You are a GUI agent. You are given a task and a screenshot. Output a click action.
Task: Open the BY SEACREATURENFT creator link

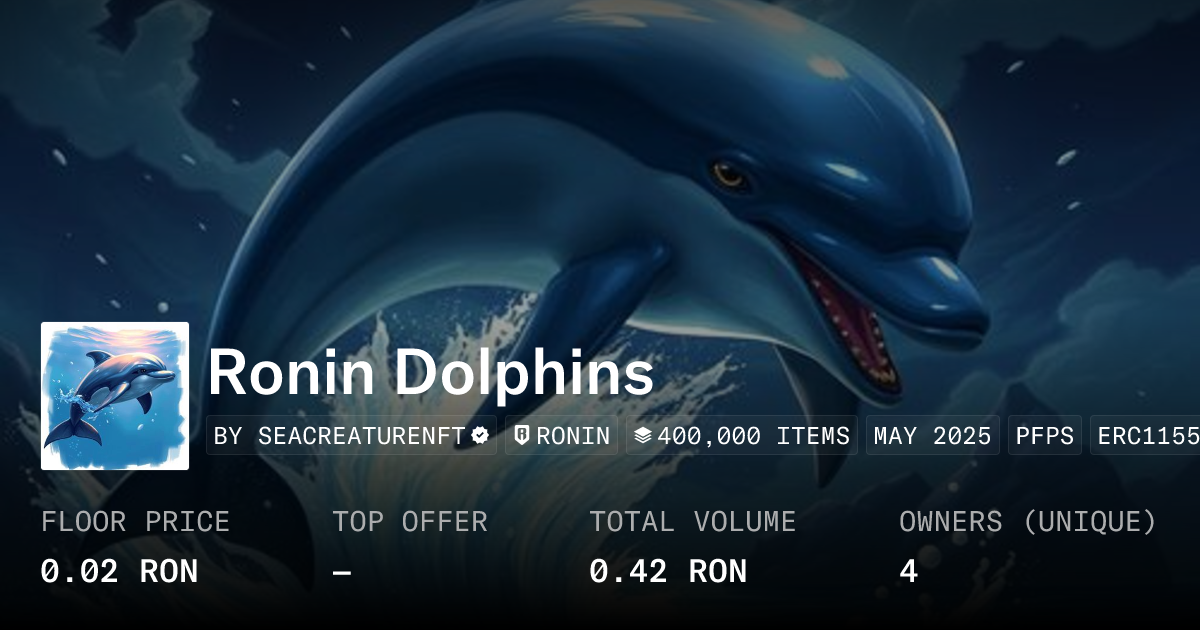[x=351, y=436]
